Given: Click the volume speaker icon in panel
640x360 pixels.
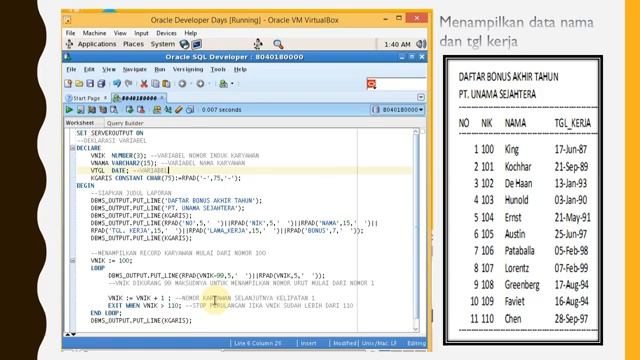Looking at the screenshot, I should tap(421, 44).
